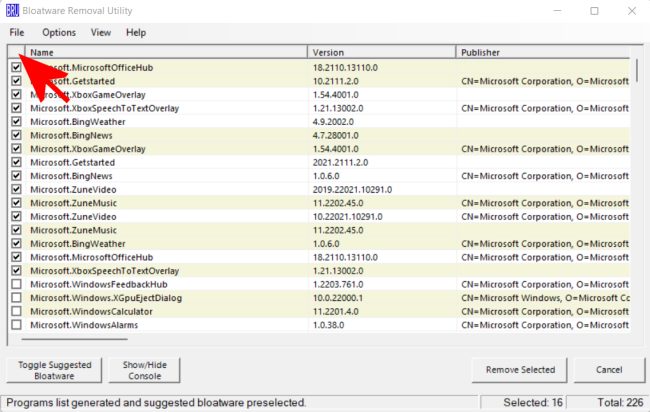Open the View menu
The height and width of the screenshot is (412, 650).
click(x=101, y=32)
